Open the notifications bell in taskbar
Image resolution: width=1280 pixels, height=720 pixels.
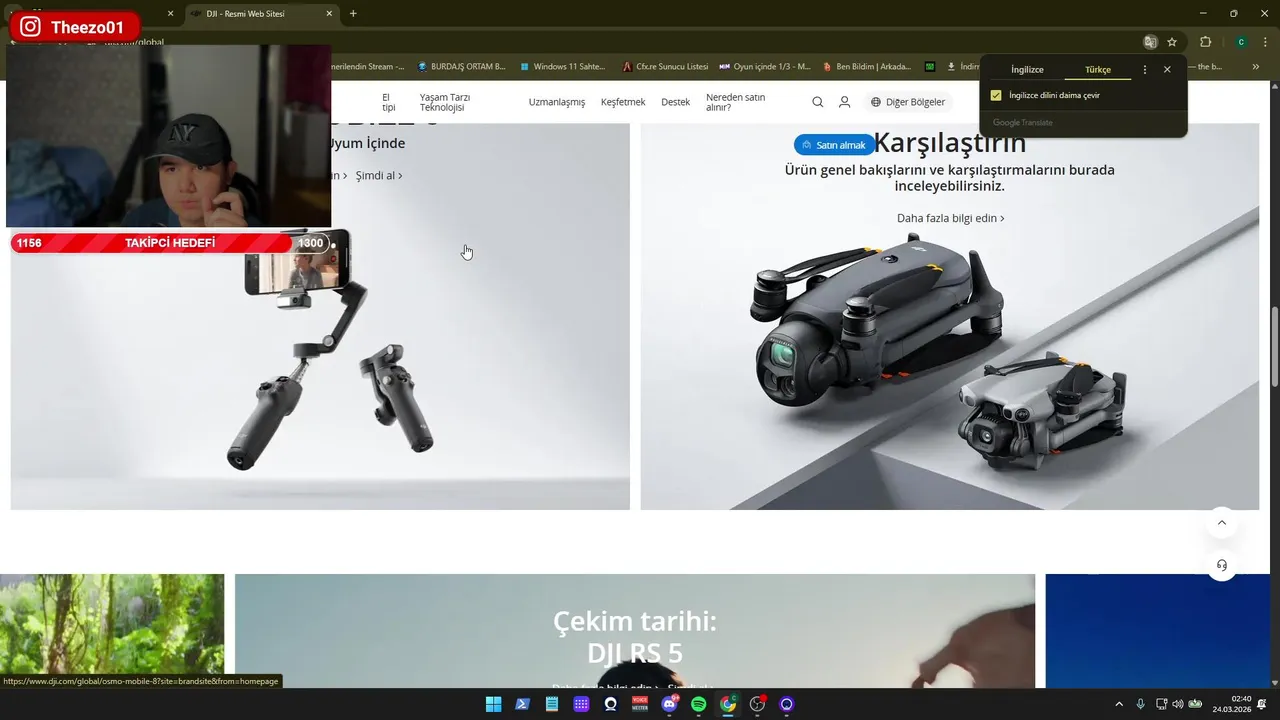[1262, 704]
